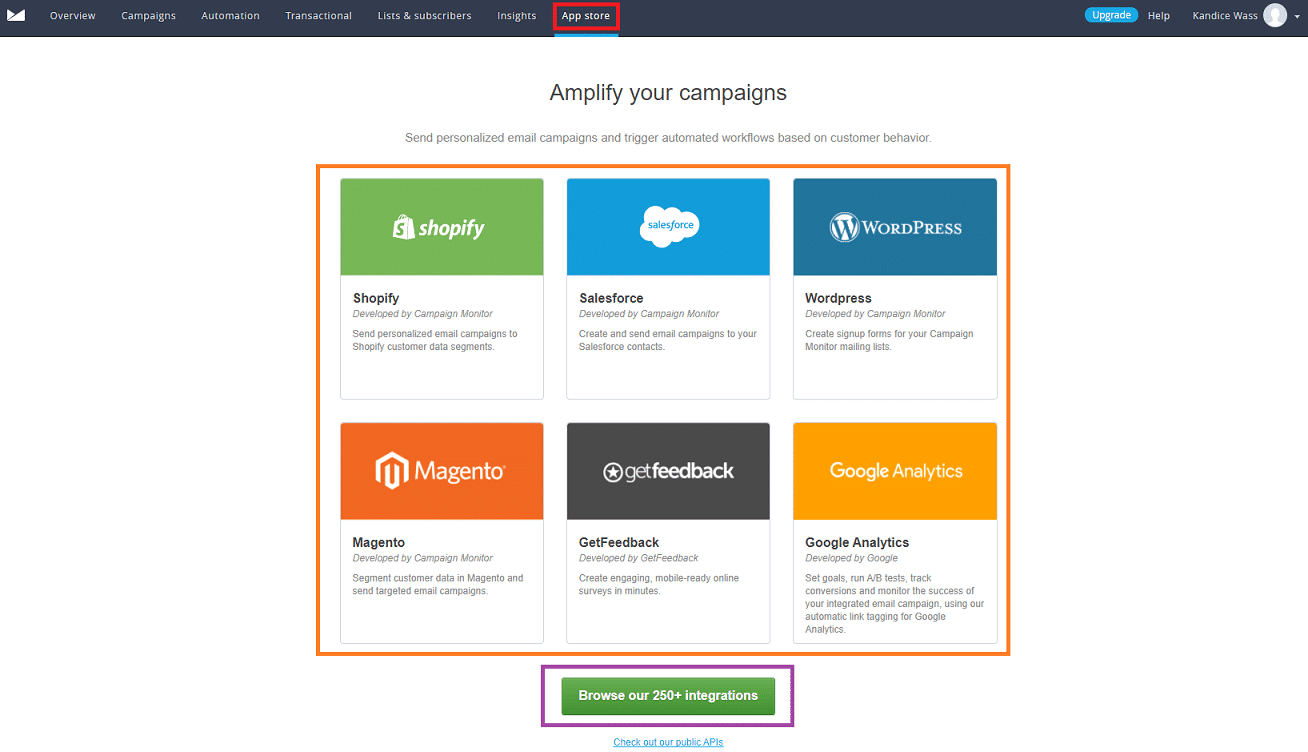Click the Google Analytics A/B tests description

895,603
